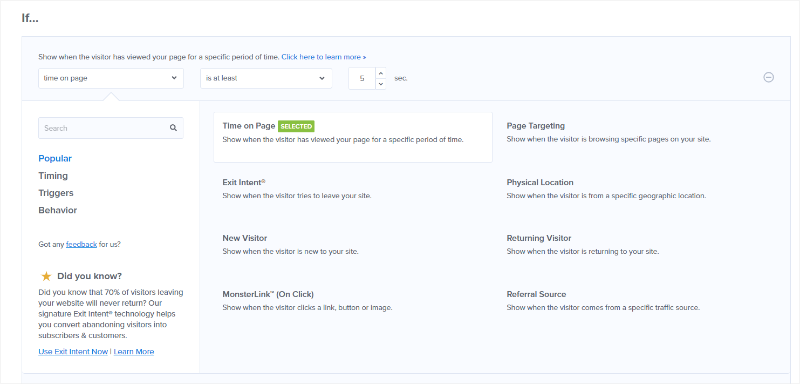This screenshot has height=384, width=800.
Task: Click the 'Did you know?' heading
Action: 89,276
